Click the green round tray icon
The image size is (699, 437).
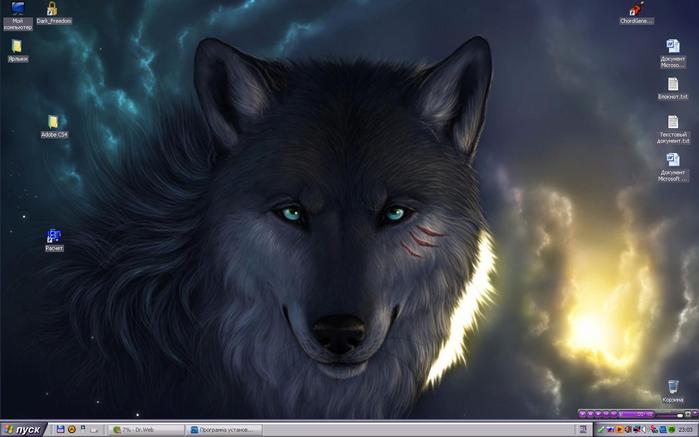[x=671, y=429]
